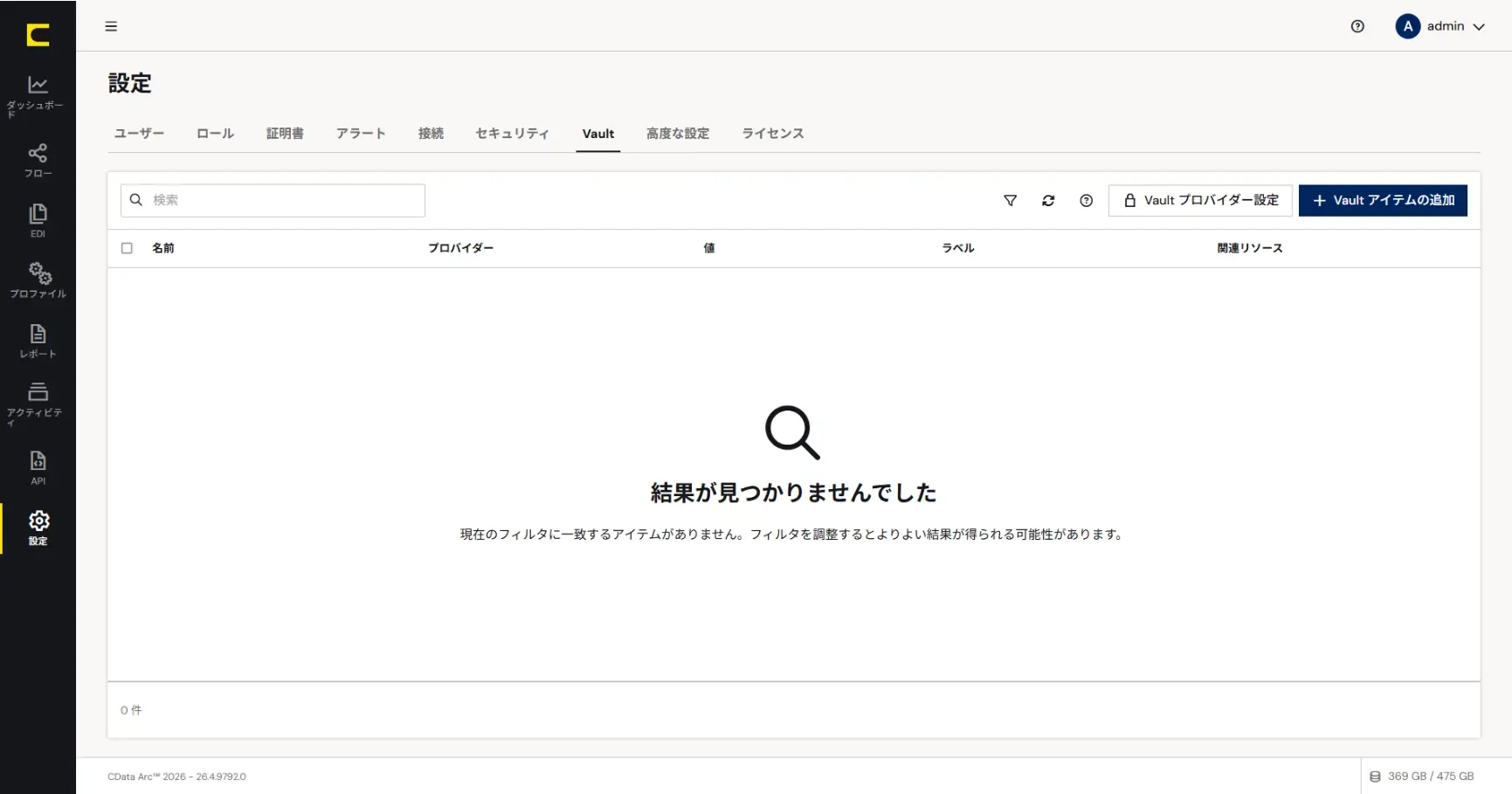Refresh the Vault item list

pyautogui.click(x=1048, y=200)
